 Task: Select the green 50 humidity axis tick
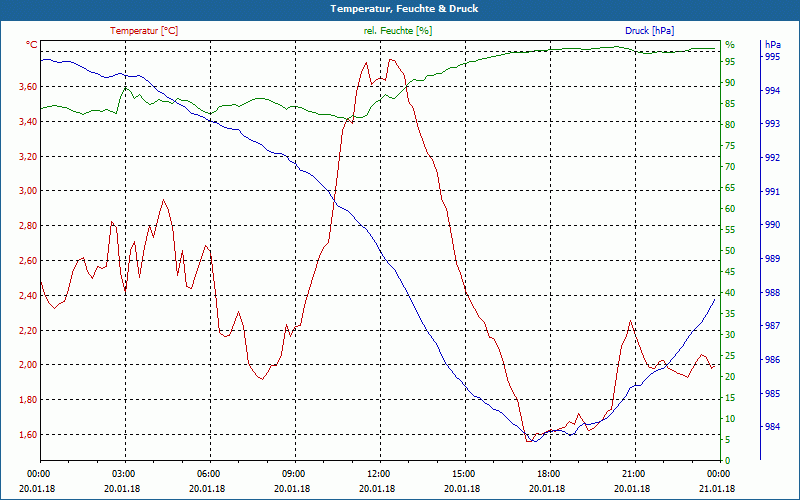point(730,251)
